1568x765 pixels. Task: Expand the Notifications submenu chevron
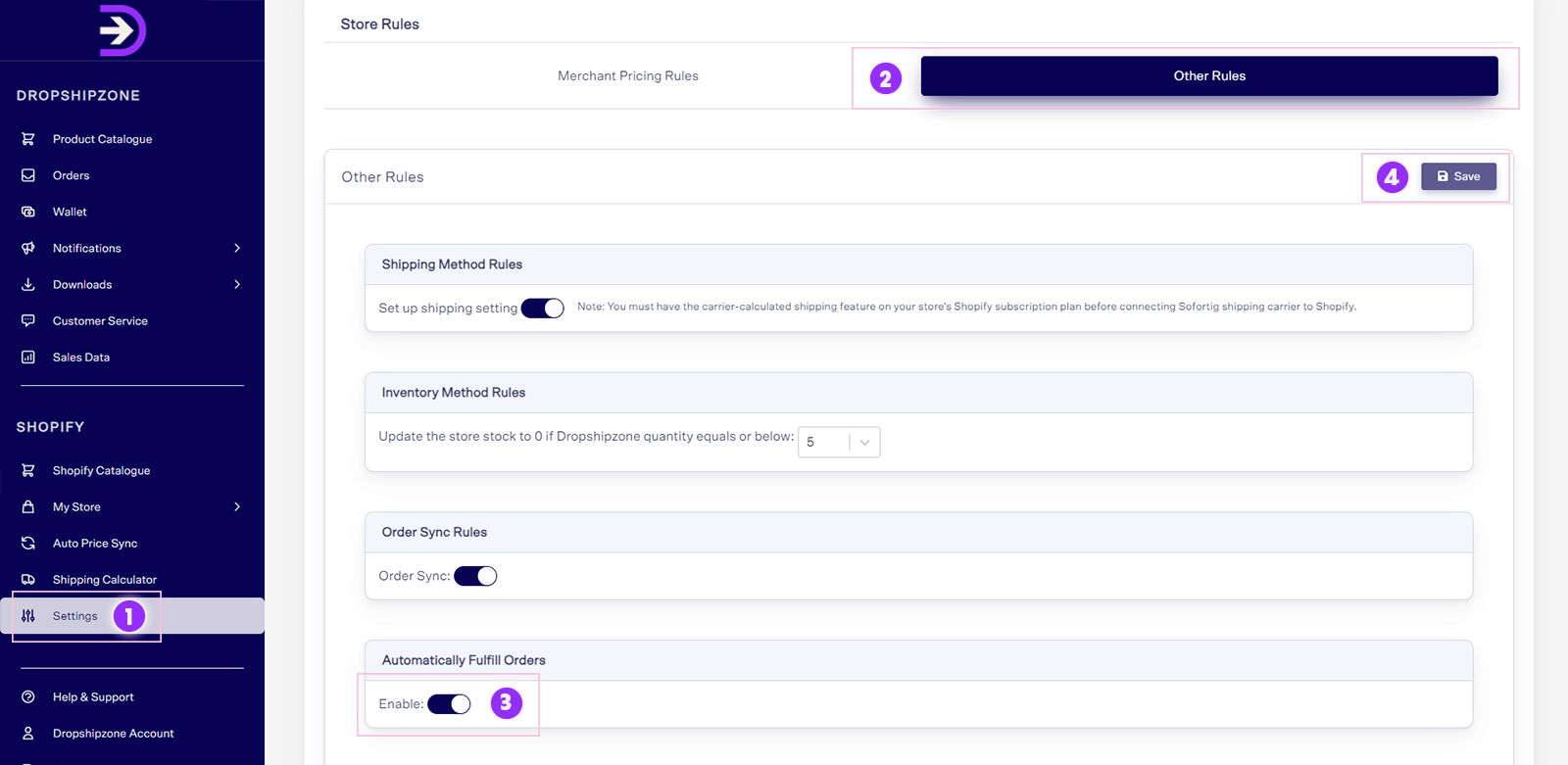click(237, 248)
